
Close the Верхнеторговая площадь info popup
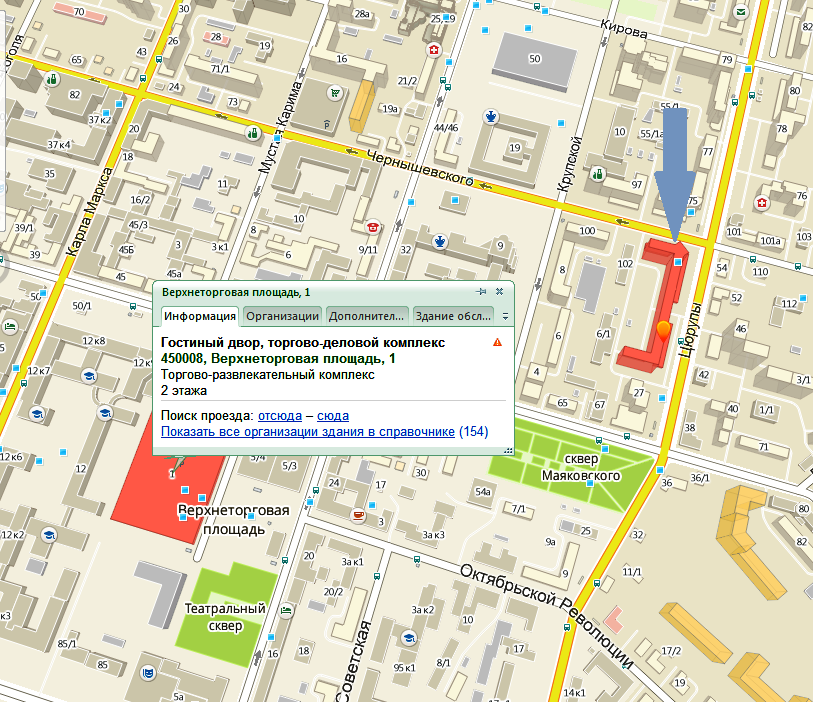click(499, 292)
